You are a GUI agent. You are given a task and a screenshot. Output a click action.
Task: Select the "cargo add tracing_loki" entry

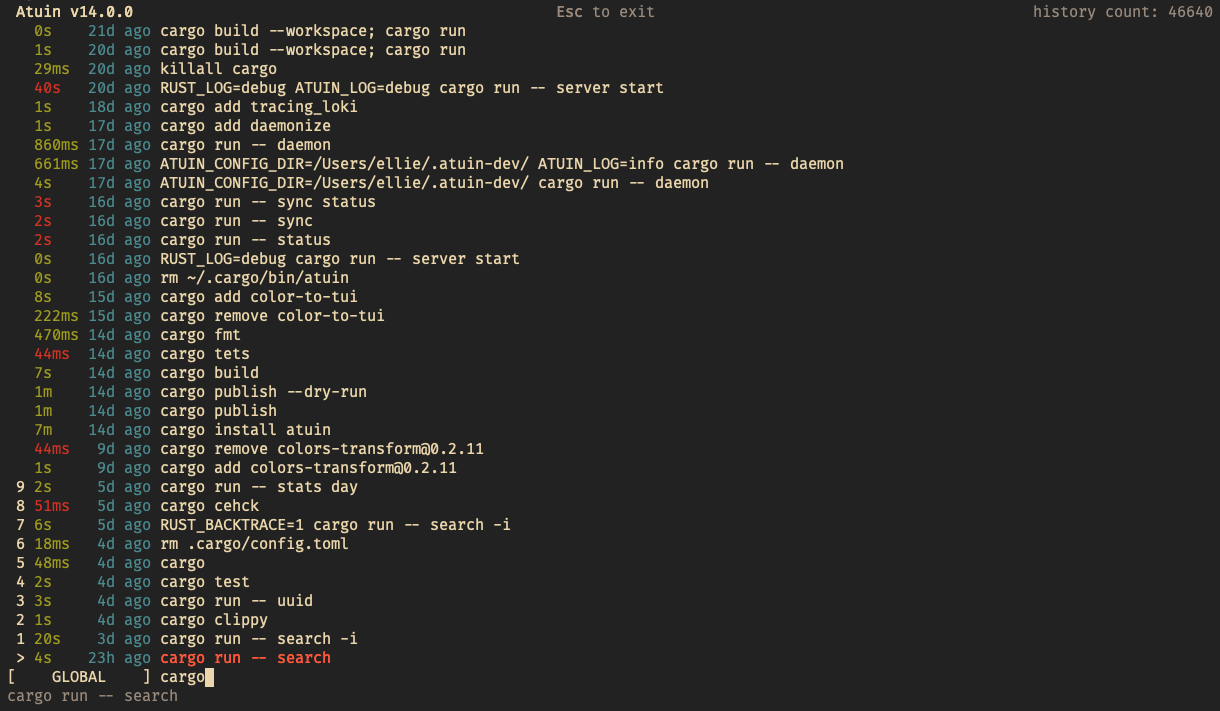(x=258, y=107)
